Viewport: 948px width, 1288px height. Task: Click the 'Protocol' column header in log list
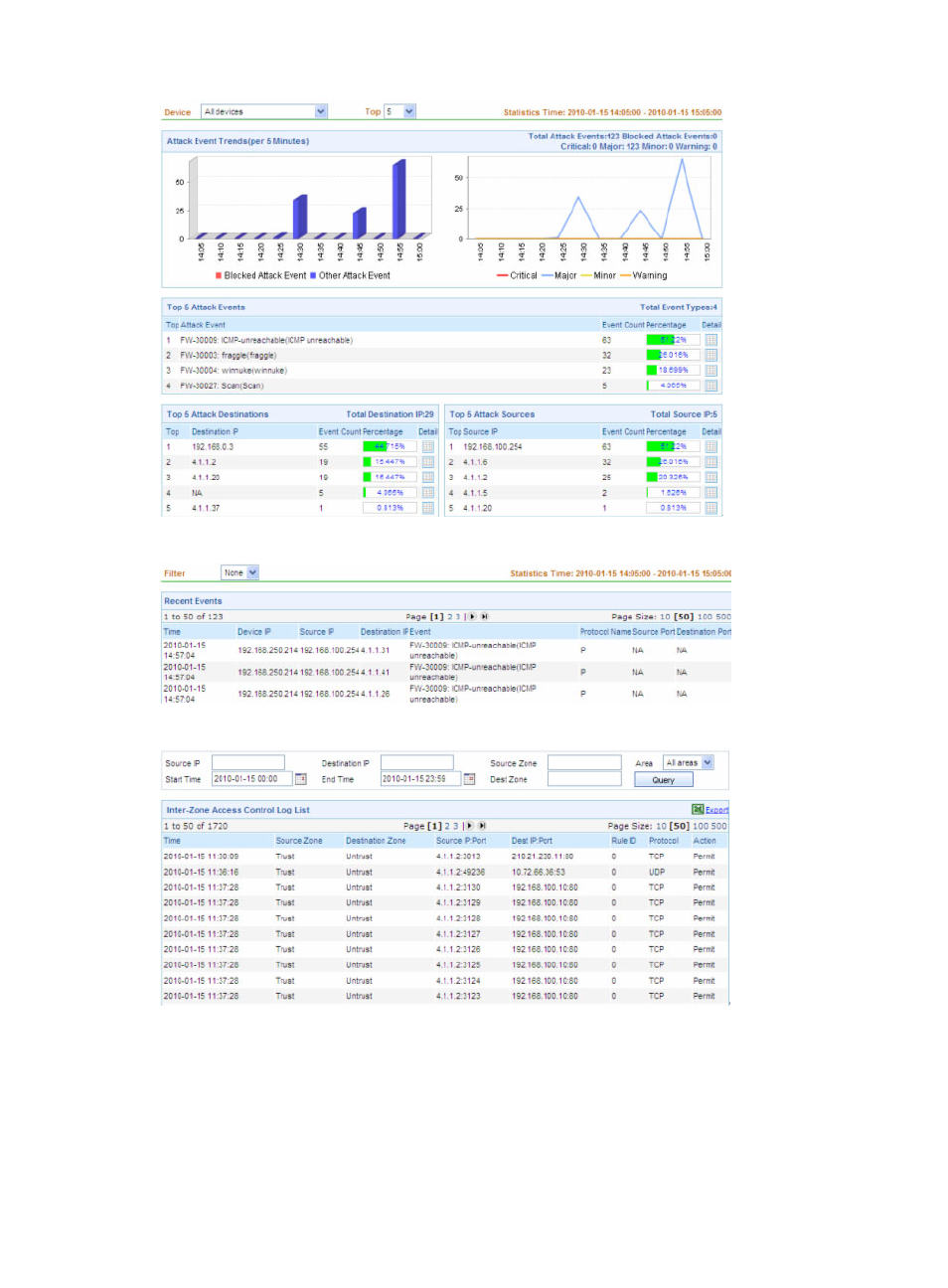click(664, 841)
